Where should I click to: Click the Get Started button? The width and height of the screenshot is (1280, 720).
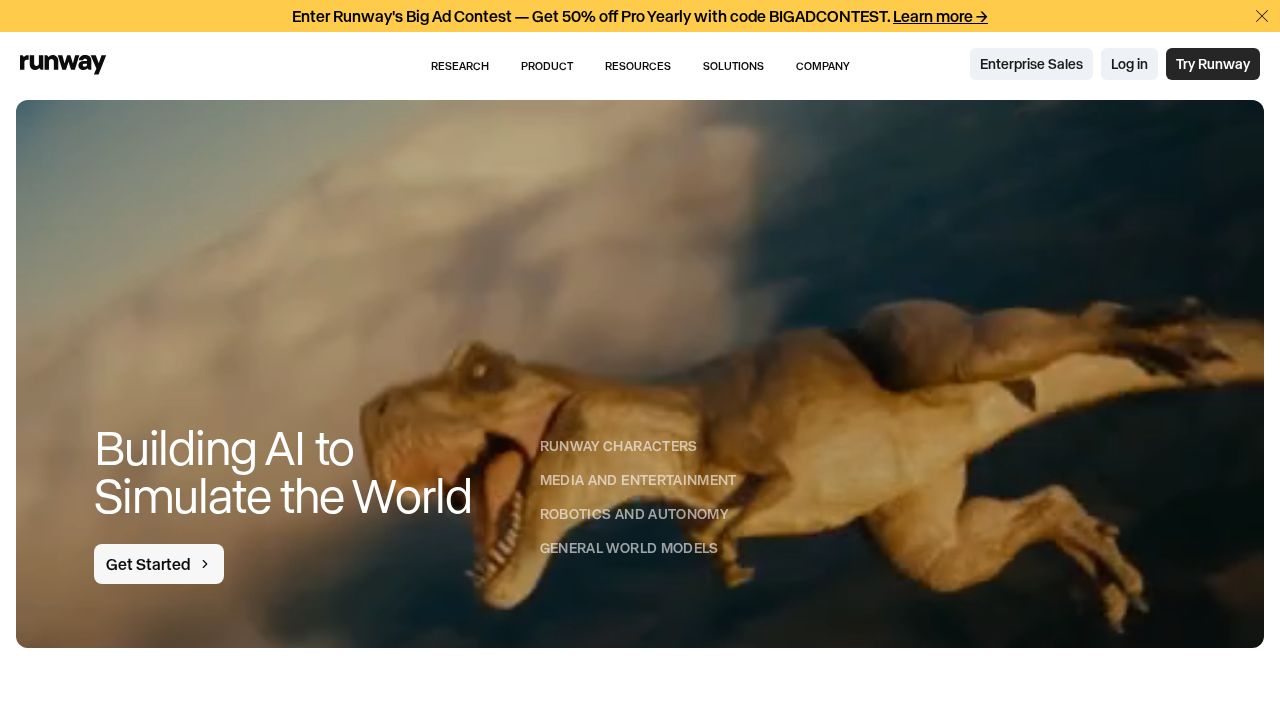tap(159, 564)
